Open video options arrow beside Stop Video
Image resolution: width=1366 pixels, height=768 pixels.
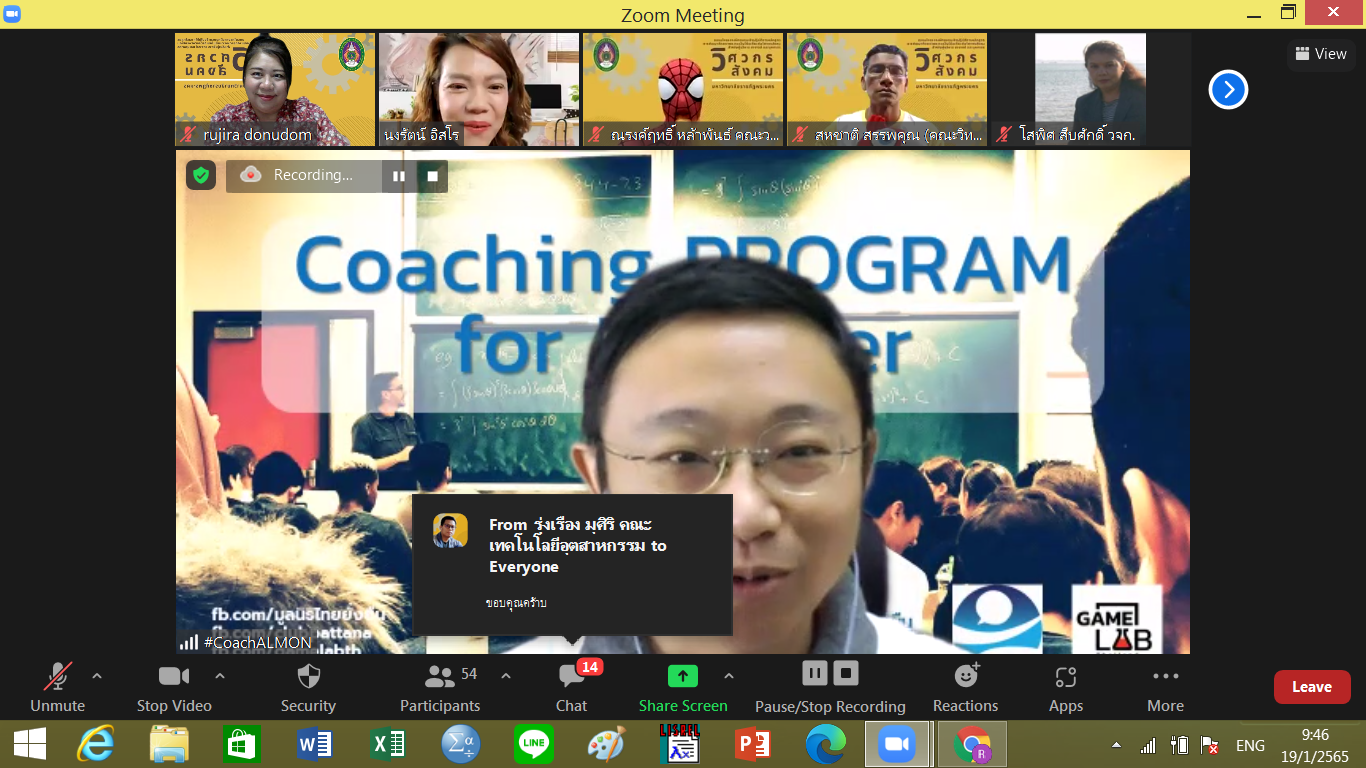(x=220, y=677)
